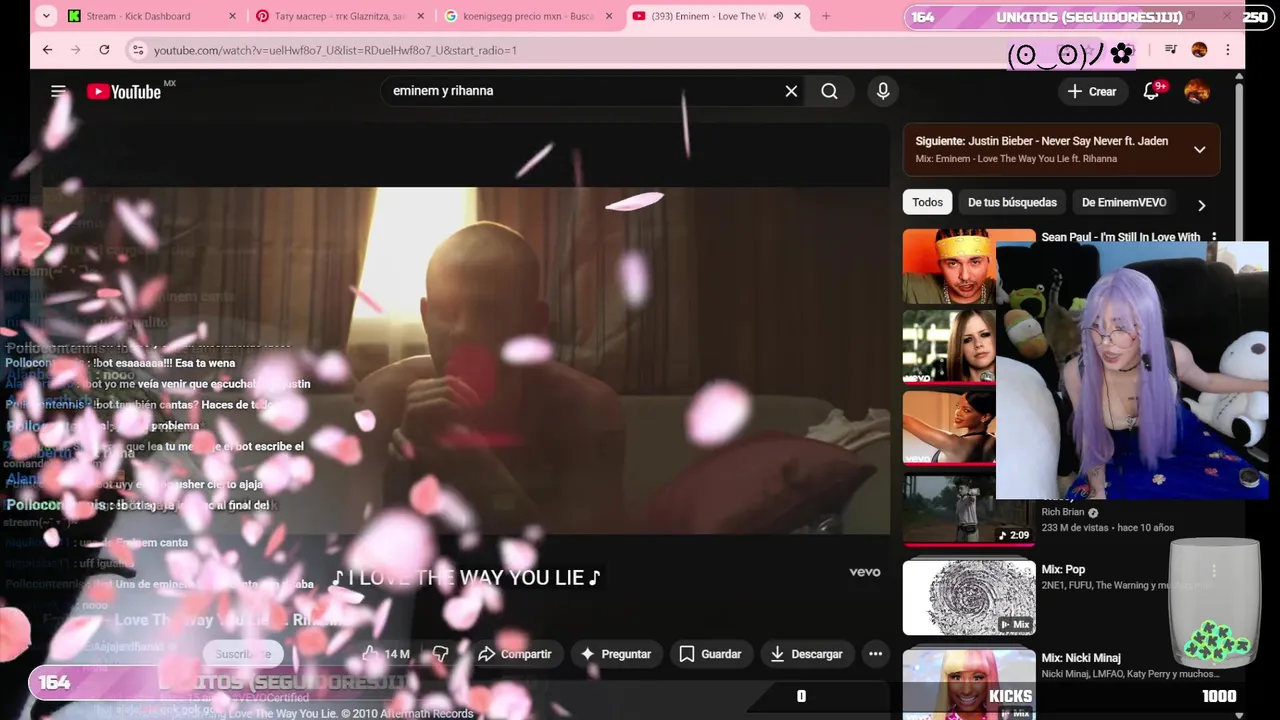Click the Suscribirse button
This screenshot has width=1280, height=720.
click(243, 654)
